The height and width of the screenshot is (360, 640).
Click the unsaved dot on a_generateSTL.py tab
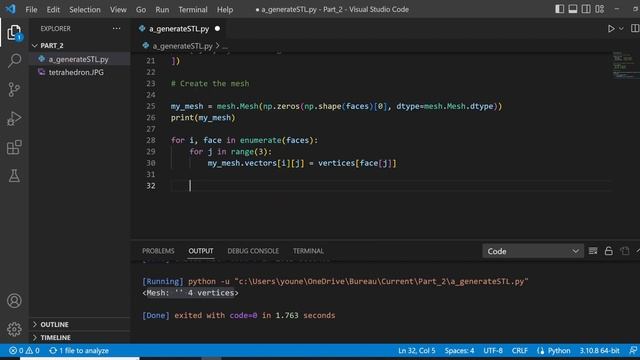coord(217,29)
